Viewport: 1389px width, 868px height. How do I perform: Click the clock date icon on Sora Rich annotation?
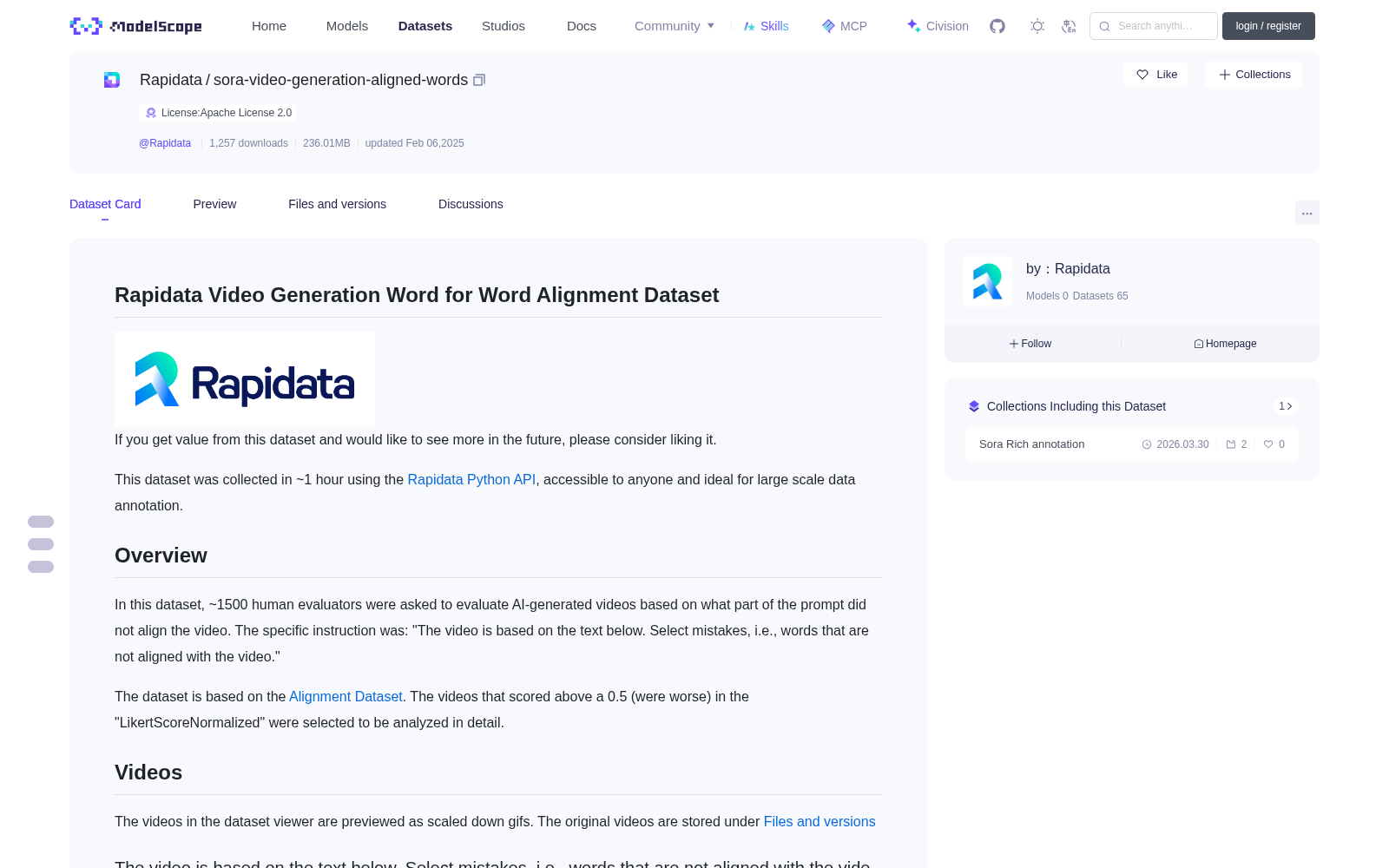1147,444
